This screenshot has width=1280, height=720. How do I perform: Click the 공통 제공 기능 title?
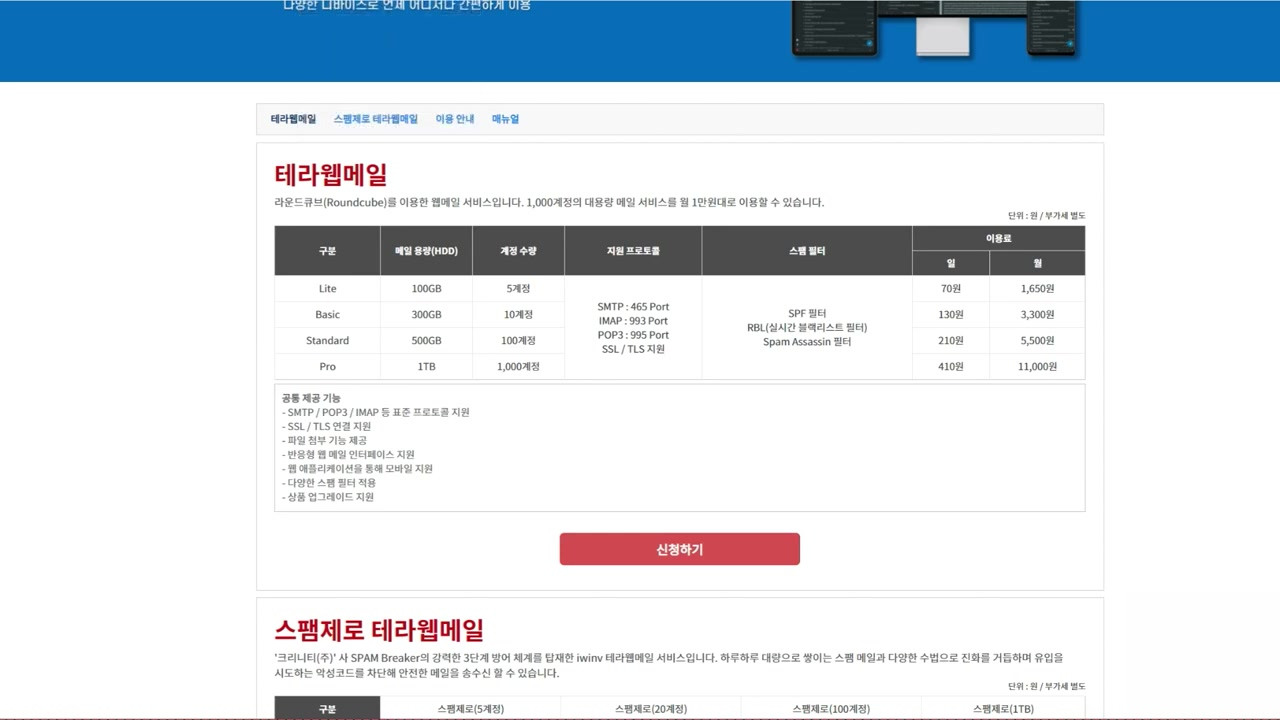click(x=311, y=398)
